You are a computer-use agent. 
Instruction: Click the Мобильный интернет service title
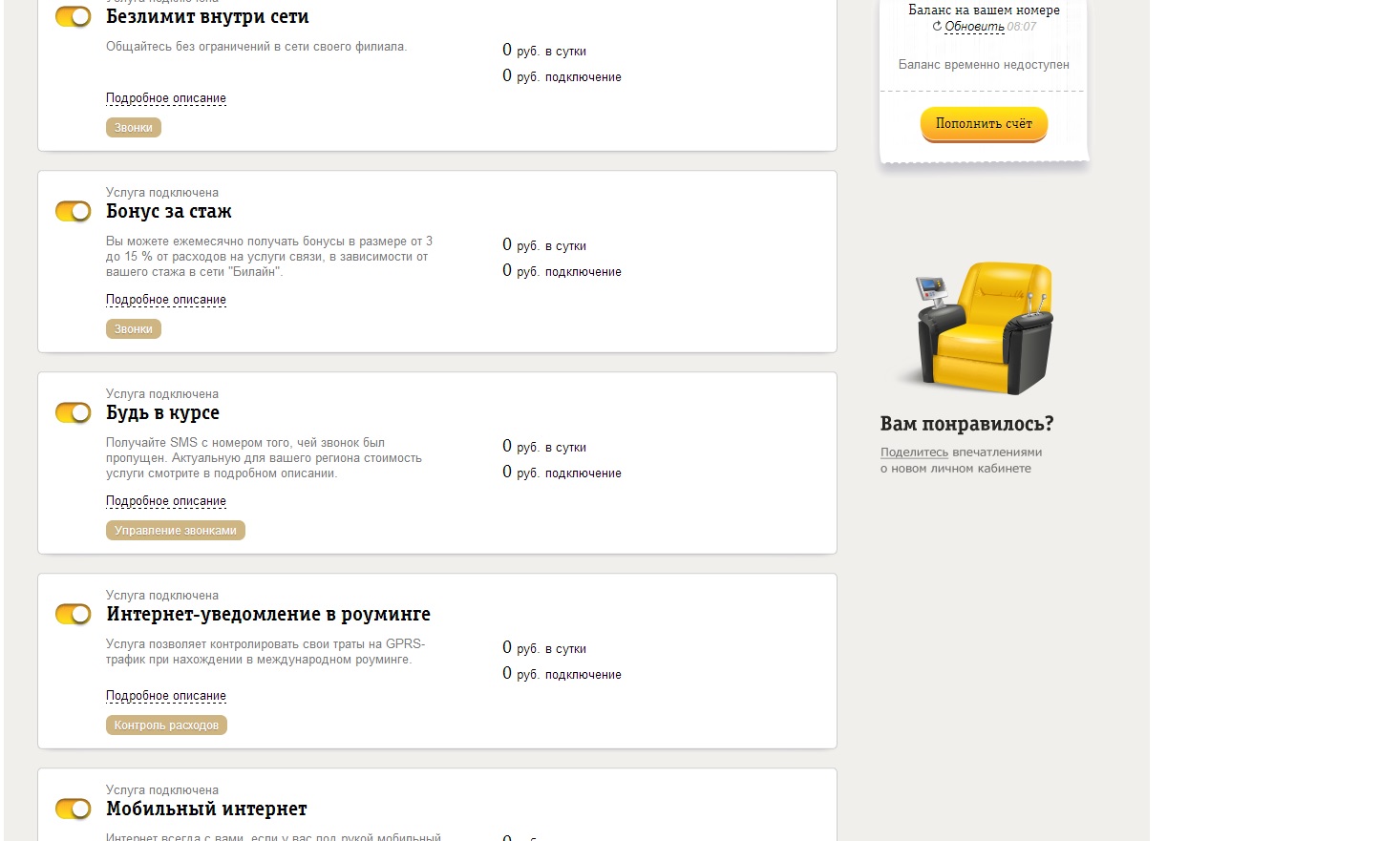206,809
